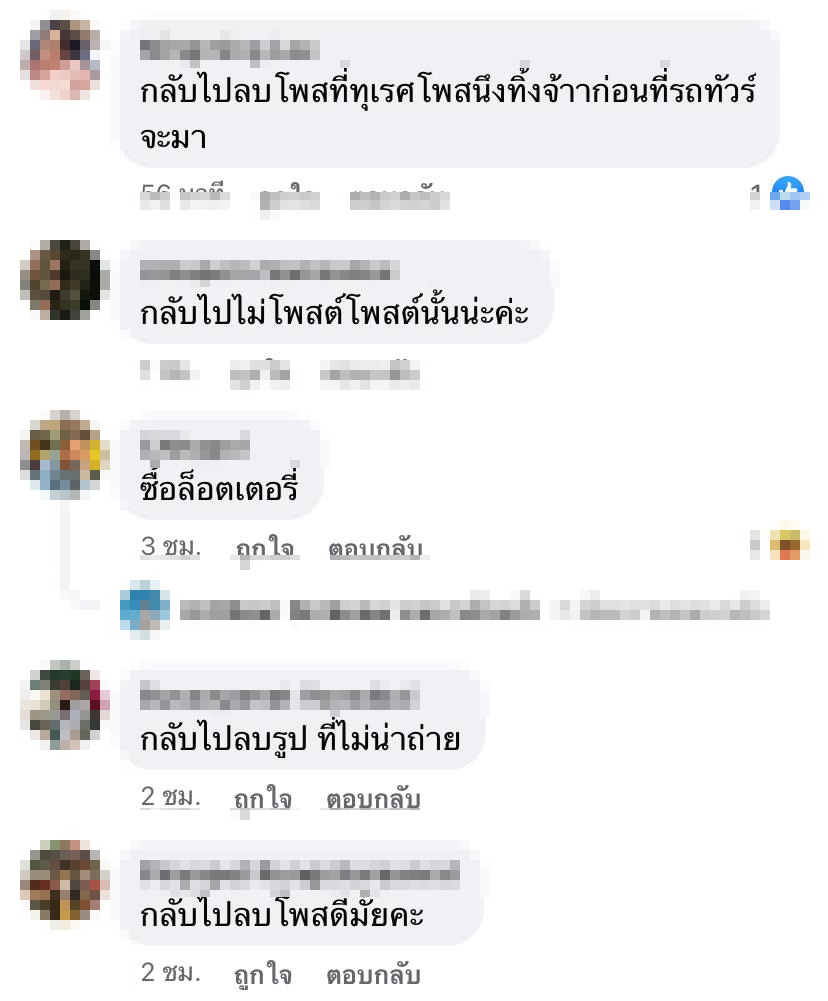Open avatar of the ซื้อล็อตเตอรี่ commenter
Screen dimensions: 828x1001
tap(62, 454)
